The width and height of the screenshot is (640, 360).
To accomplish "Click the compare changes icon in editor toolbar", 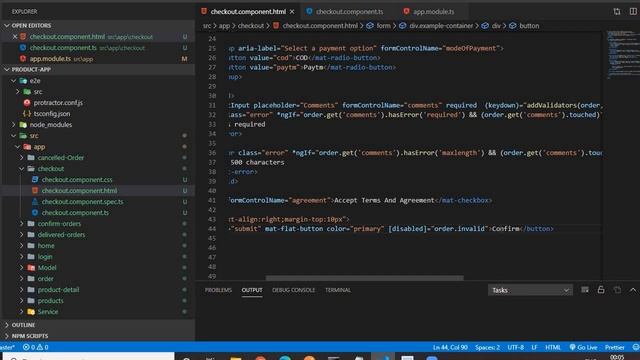I will pyautogui.click(x=617, y=11).
